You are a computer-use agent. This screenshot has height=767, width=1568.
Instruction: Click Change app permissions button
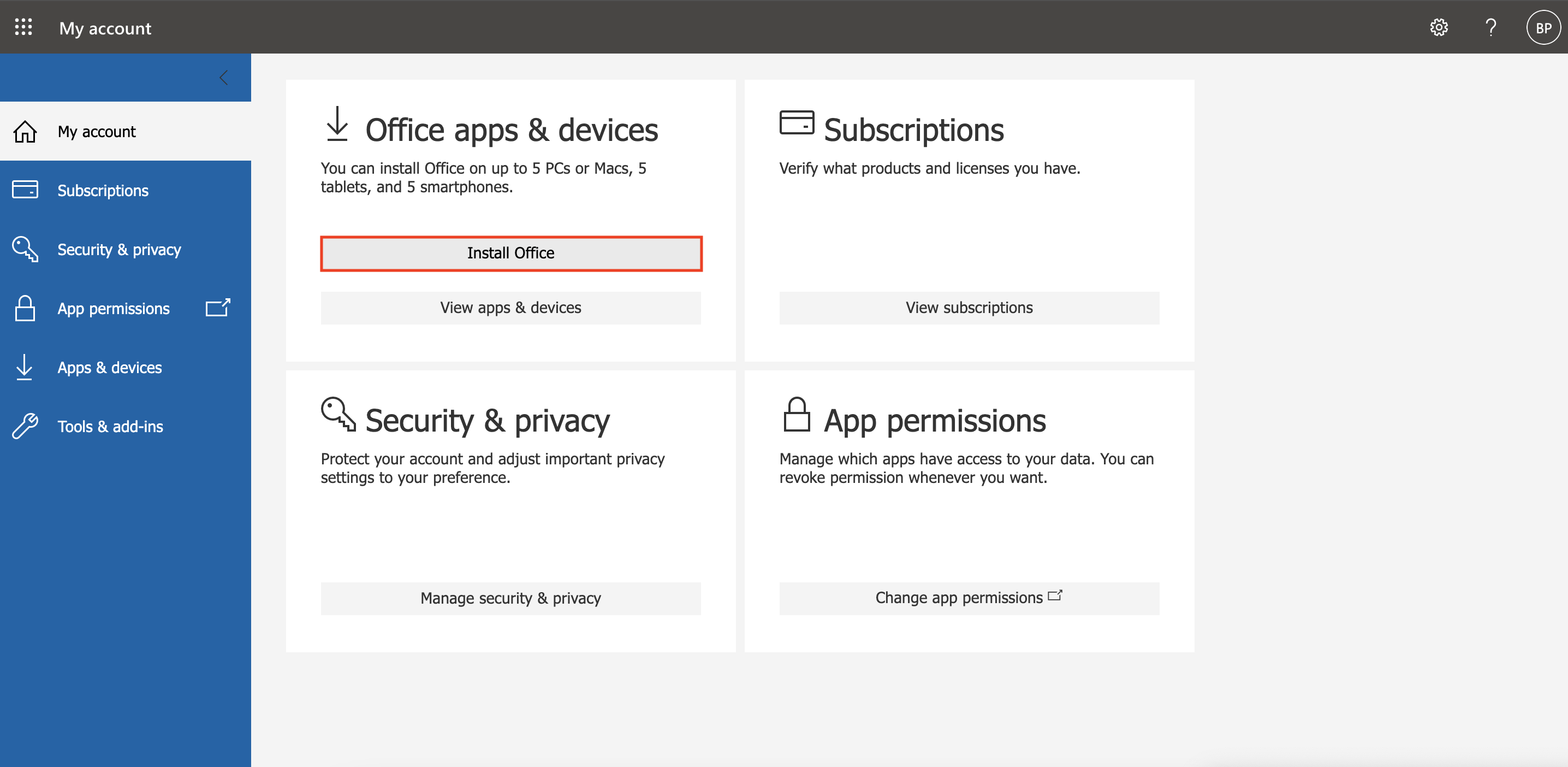[969, 598]
